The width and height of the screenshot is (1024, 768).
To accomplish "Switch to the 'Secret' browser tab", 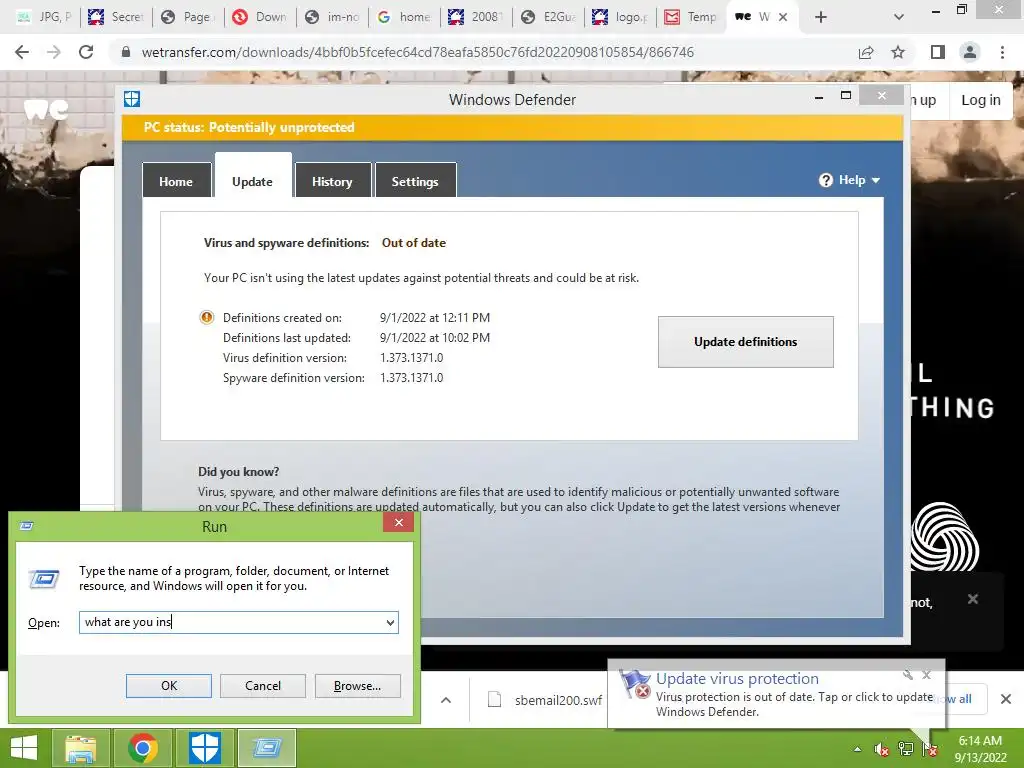I will click(x=116, y=17).
